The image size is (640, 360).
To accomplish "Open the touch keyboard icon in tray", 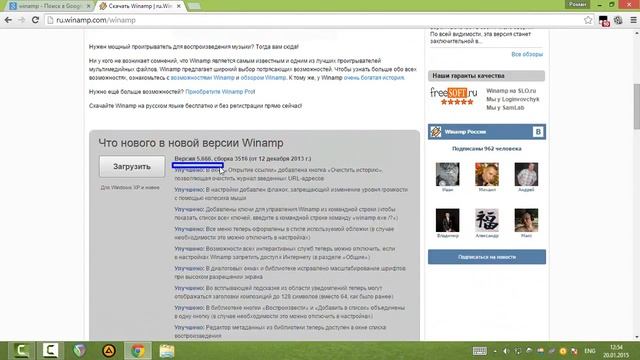I will click(480, 351).
